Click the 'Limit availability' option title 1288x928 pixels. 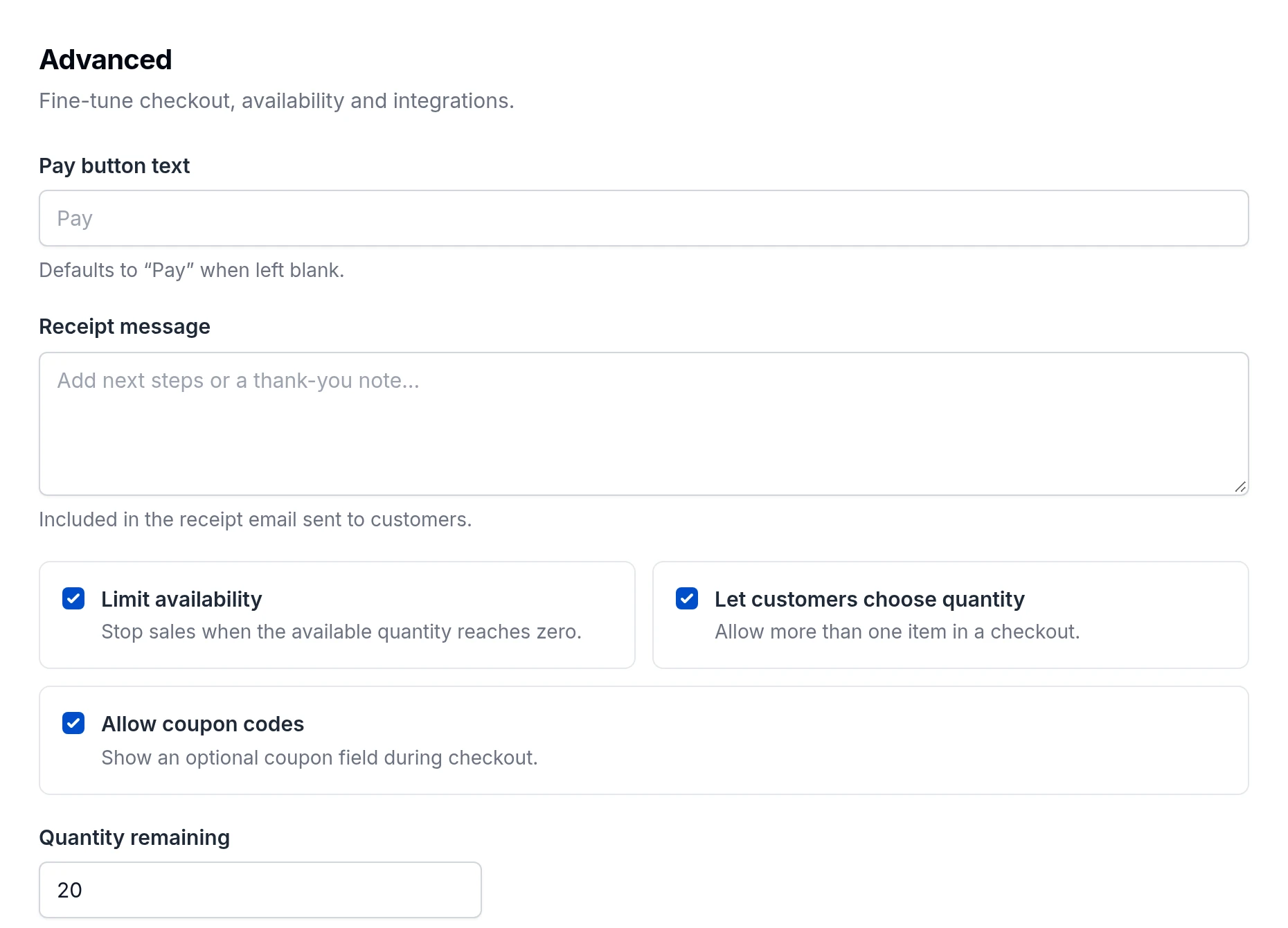pyautogui.click(x=181, y=599)
